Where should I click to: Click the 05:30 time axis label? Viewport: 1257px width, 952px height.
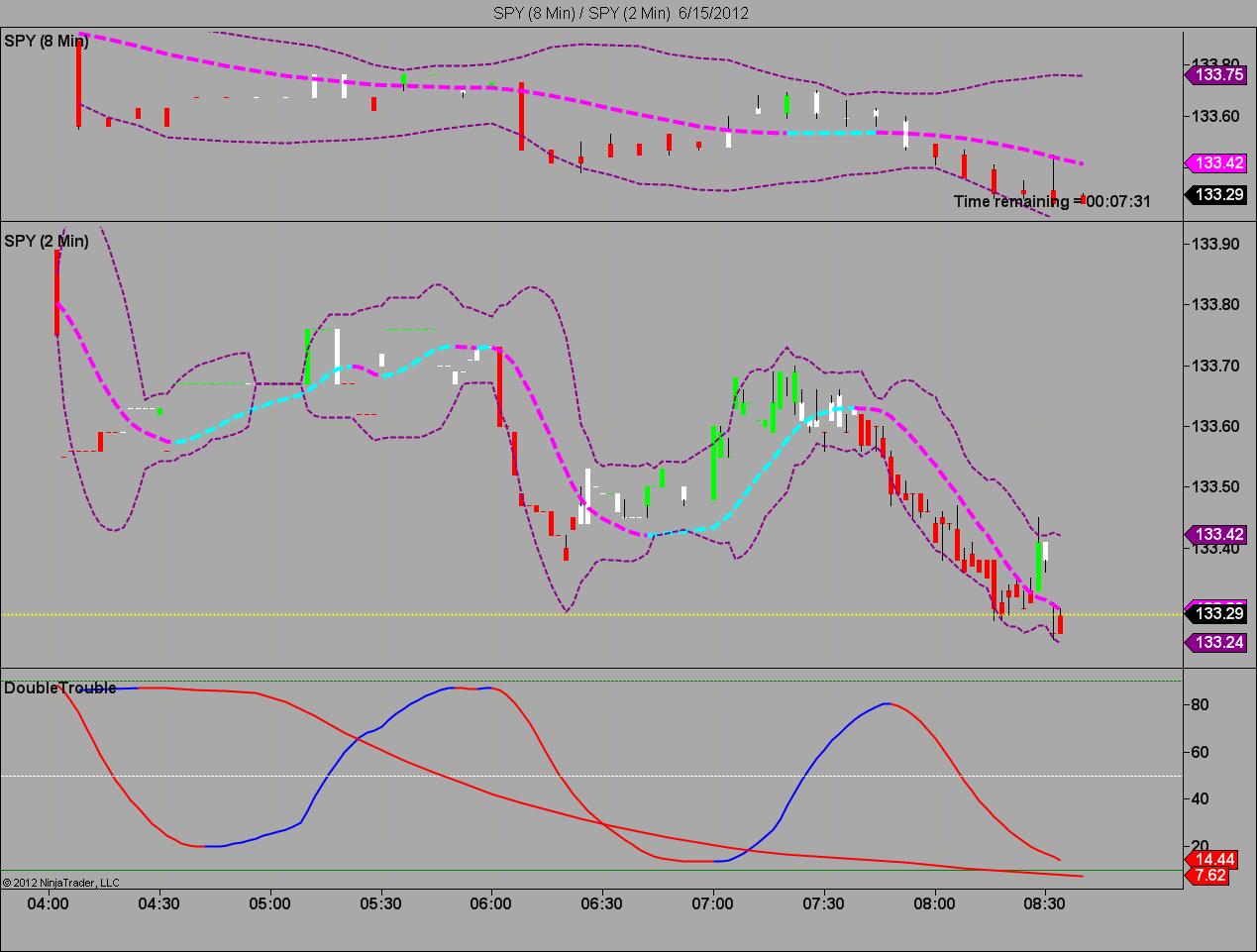(380, 903)
